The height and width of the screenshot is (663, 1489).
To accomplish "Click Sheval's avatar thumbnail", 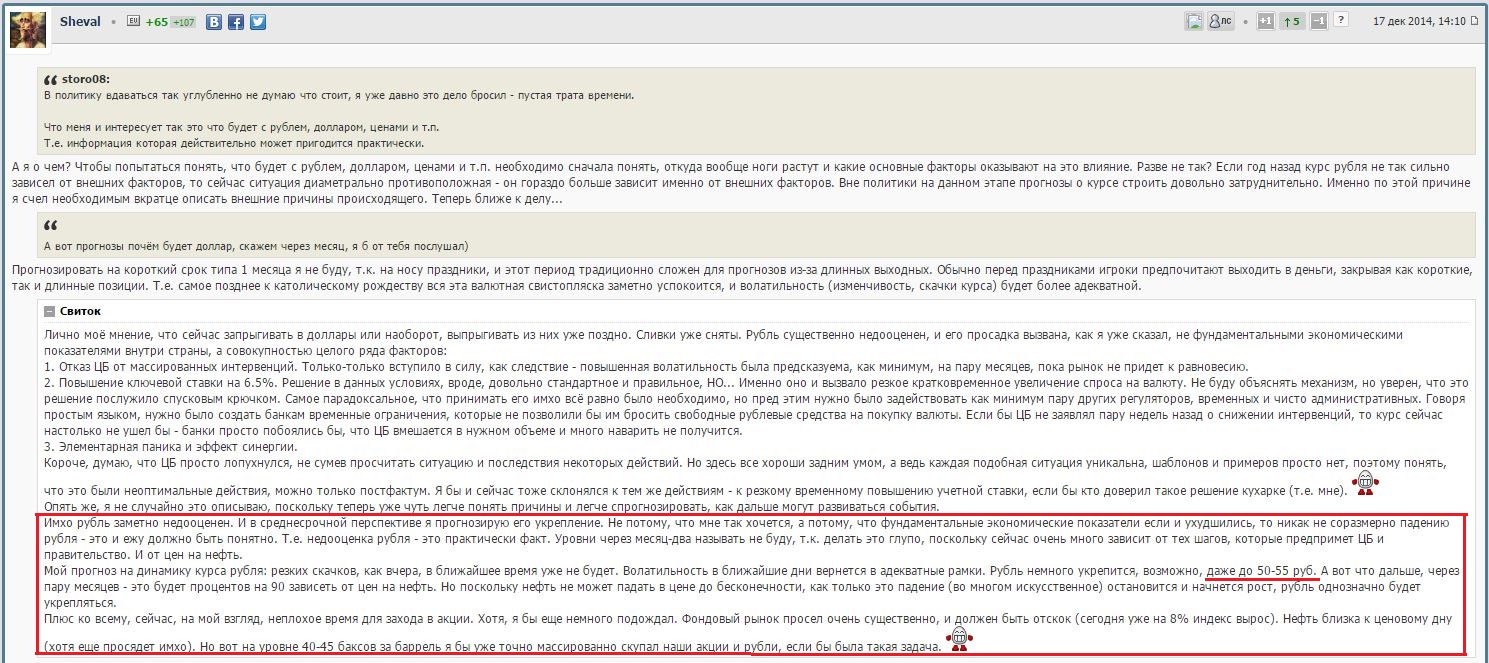I will coord(27,31).
